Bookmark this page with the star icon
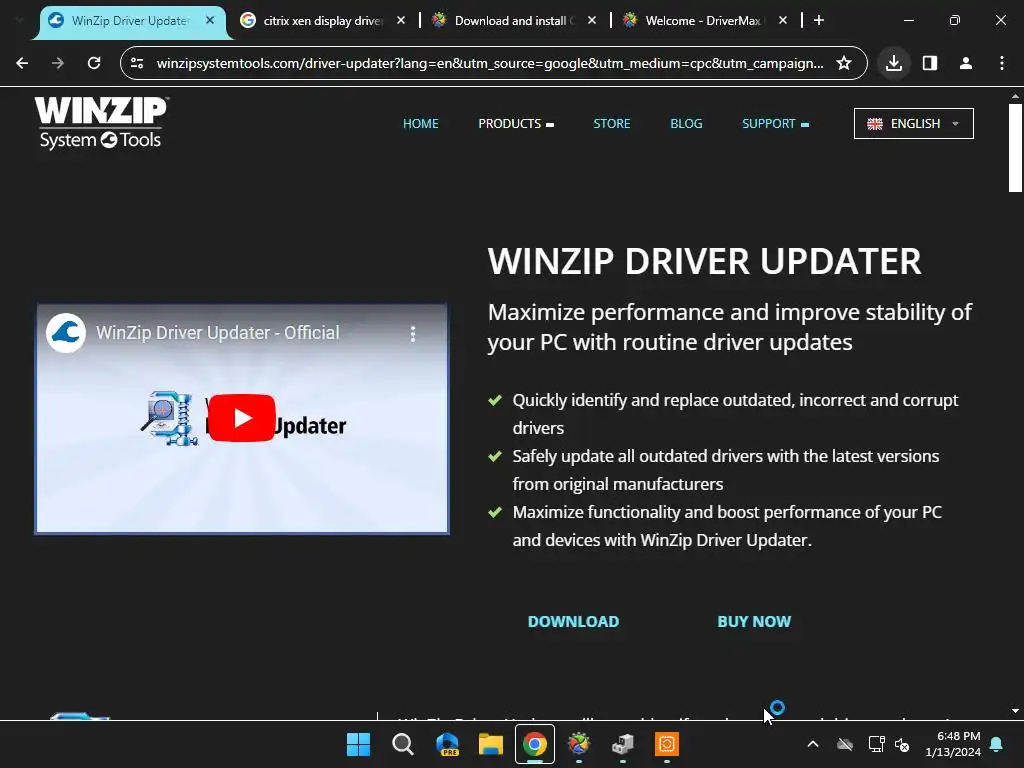 pos(844,63)
